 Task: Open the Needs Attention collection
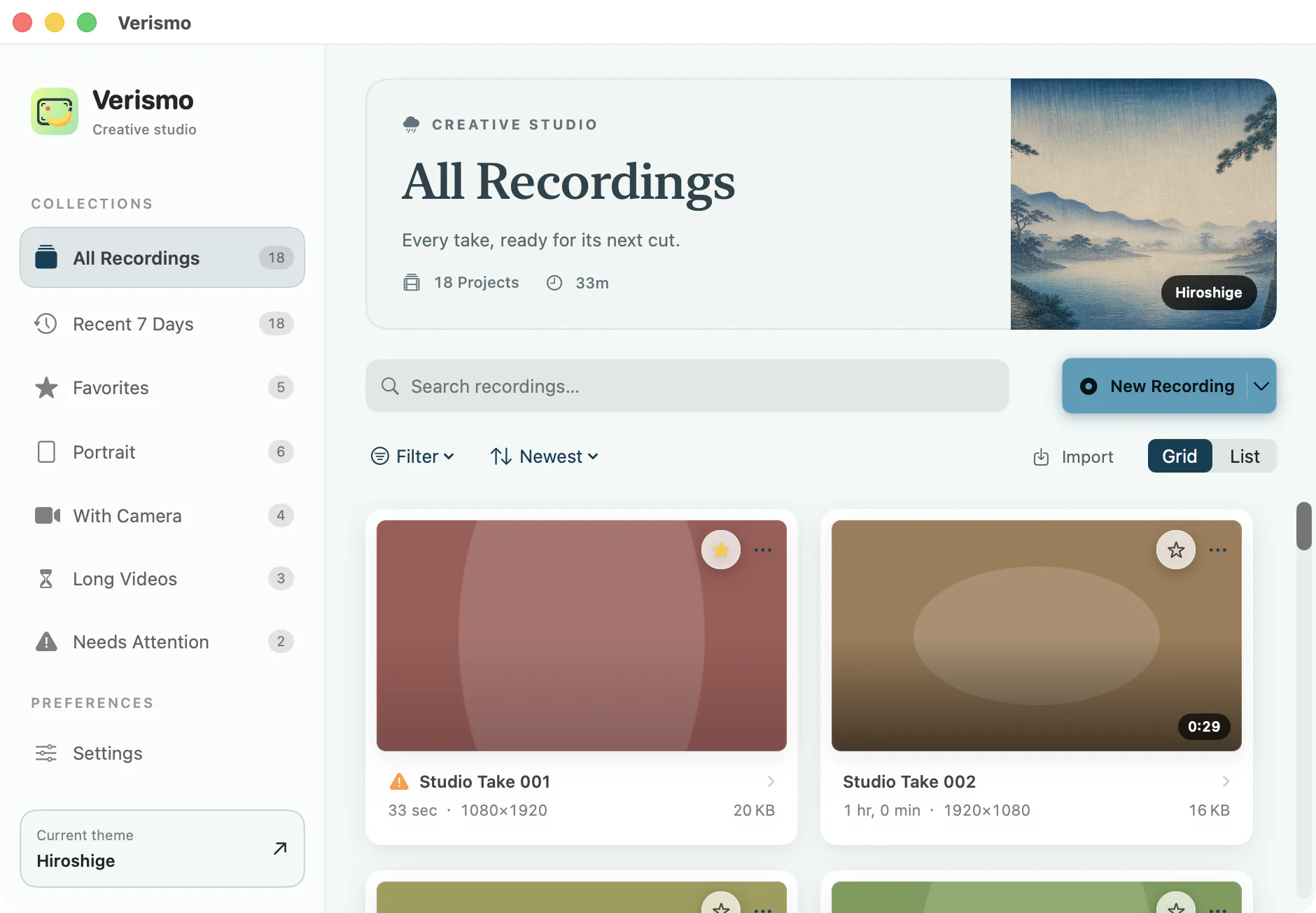tap(162, 641)
